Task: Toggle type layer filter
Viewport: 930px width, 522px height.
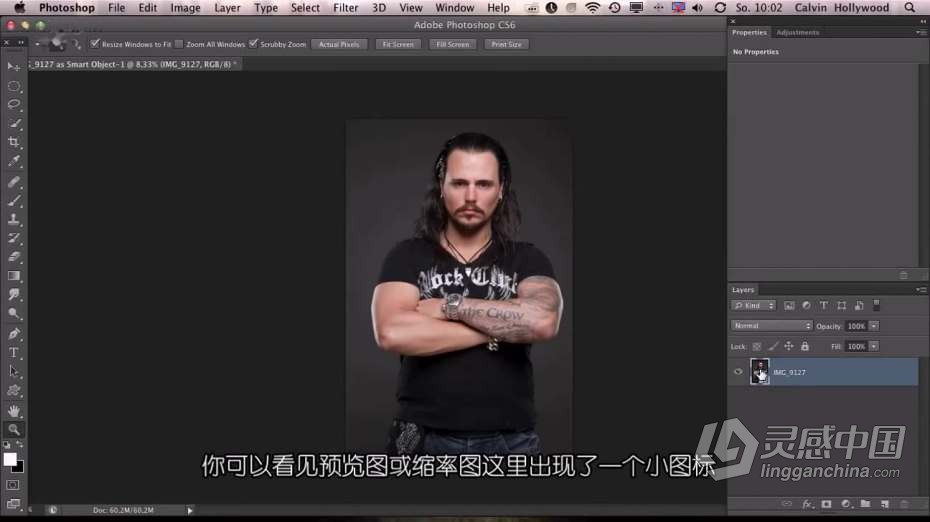Action: click(x=824, y=305)
